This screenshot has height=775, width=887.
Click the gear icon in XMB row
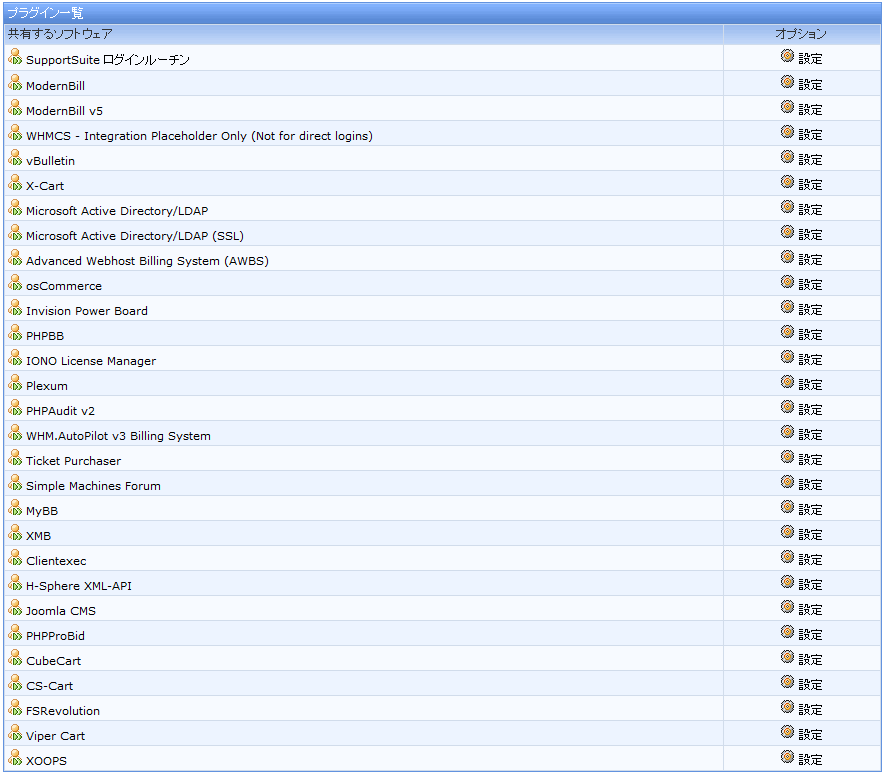coord(787,532)
